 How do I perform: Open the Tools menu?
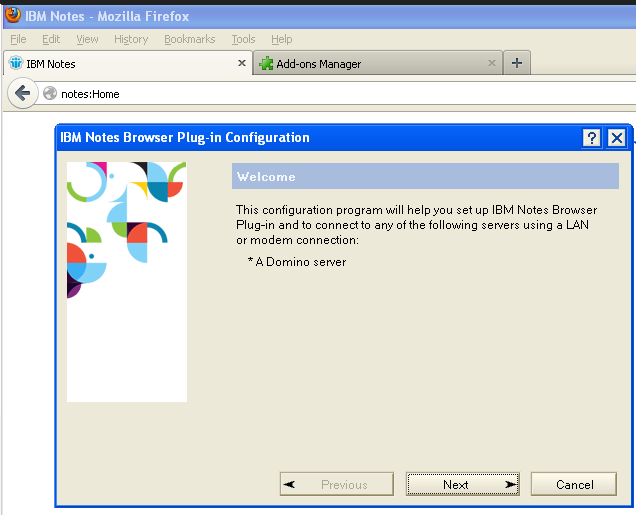[x=243, y=39]
